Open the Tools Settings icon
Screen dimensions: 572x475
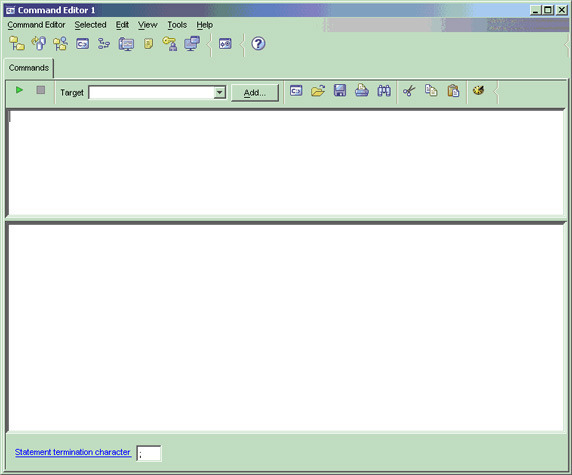(225, 44)
